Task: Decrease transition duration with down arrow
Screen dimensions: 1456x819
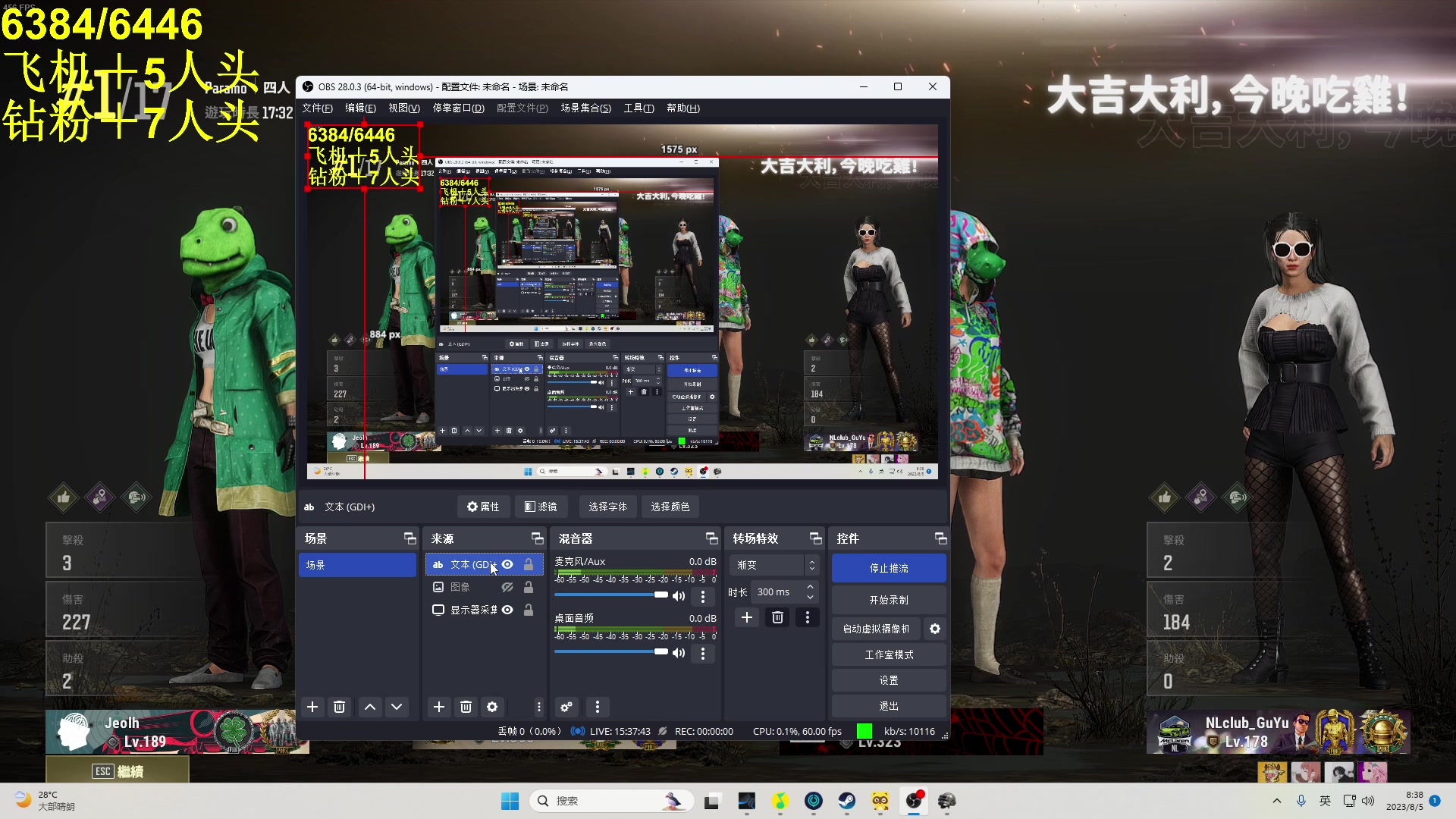Action: click(811, 597)
